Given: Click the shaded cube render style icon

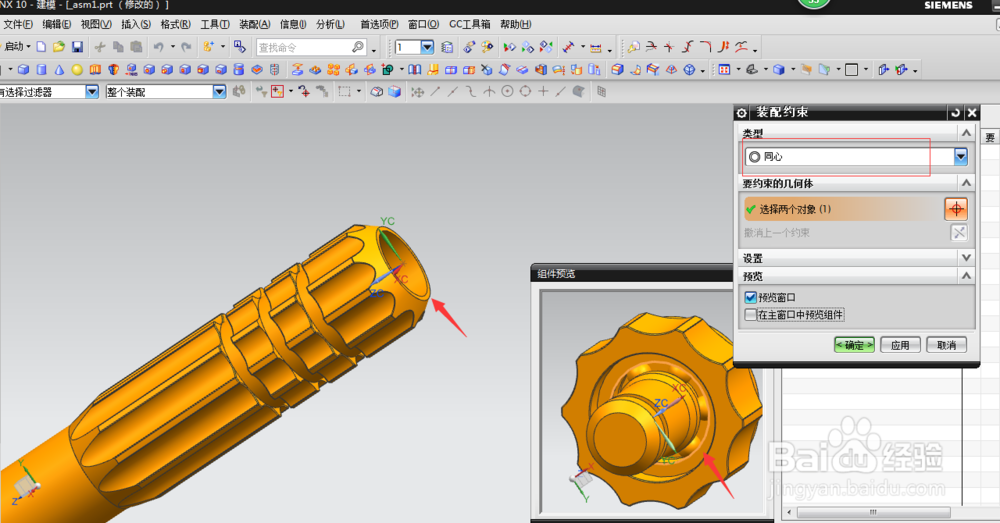Looking at the screenshot, I should pos(779,70).
